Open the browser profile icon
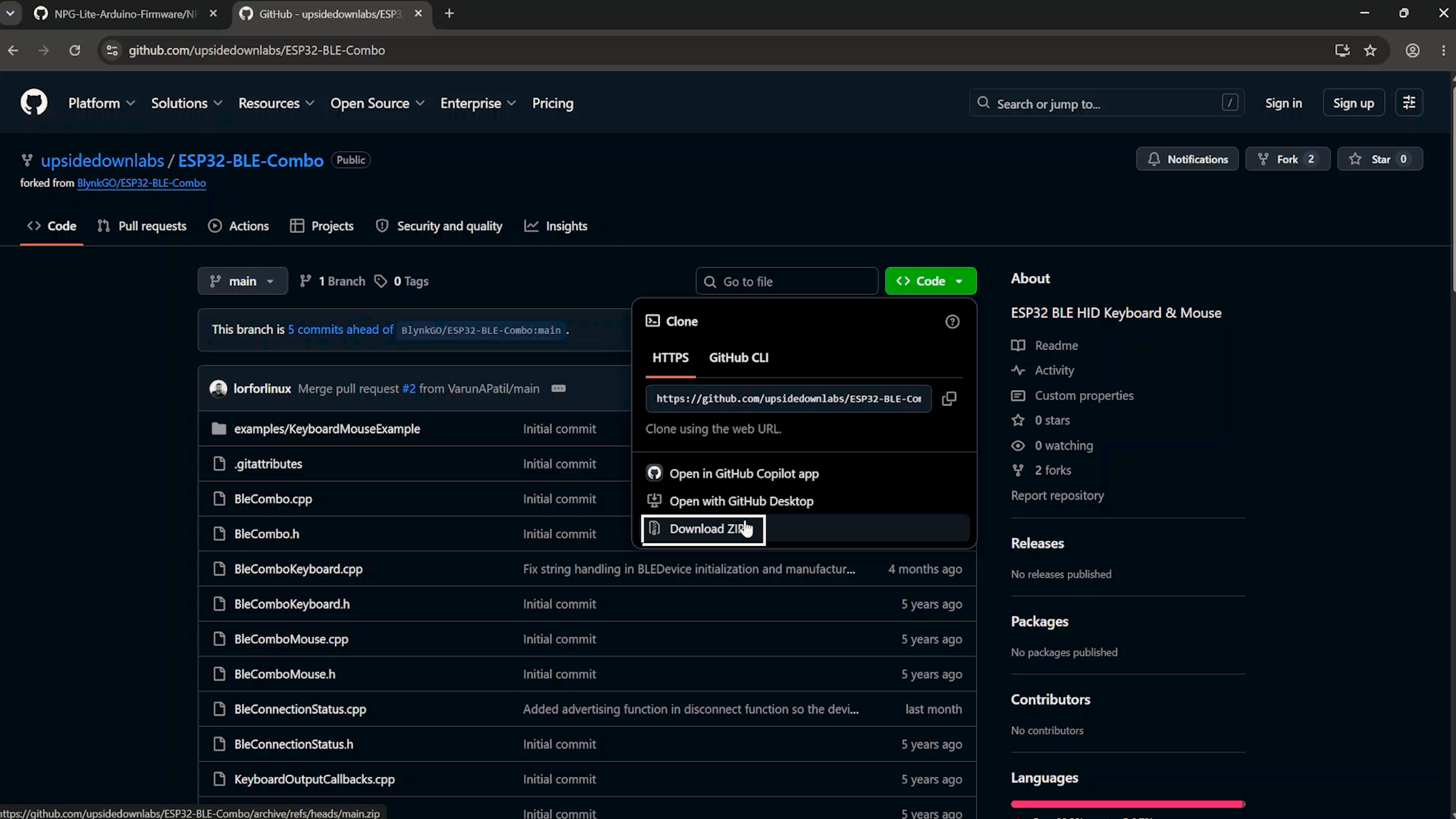This screenshot has width=1456, height=819. [1412, 50]
